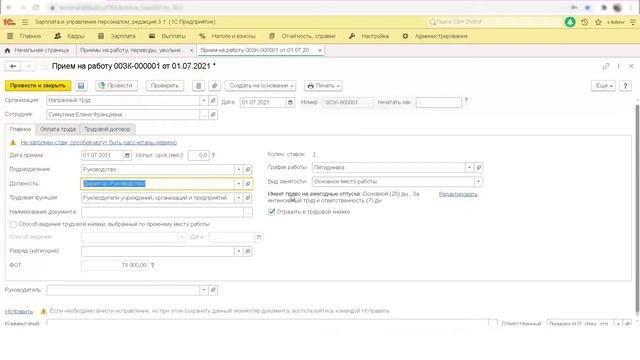Screen dimensions: 640x360
Task: Click the Проверить button
Action: click(x=165, y=86)
